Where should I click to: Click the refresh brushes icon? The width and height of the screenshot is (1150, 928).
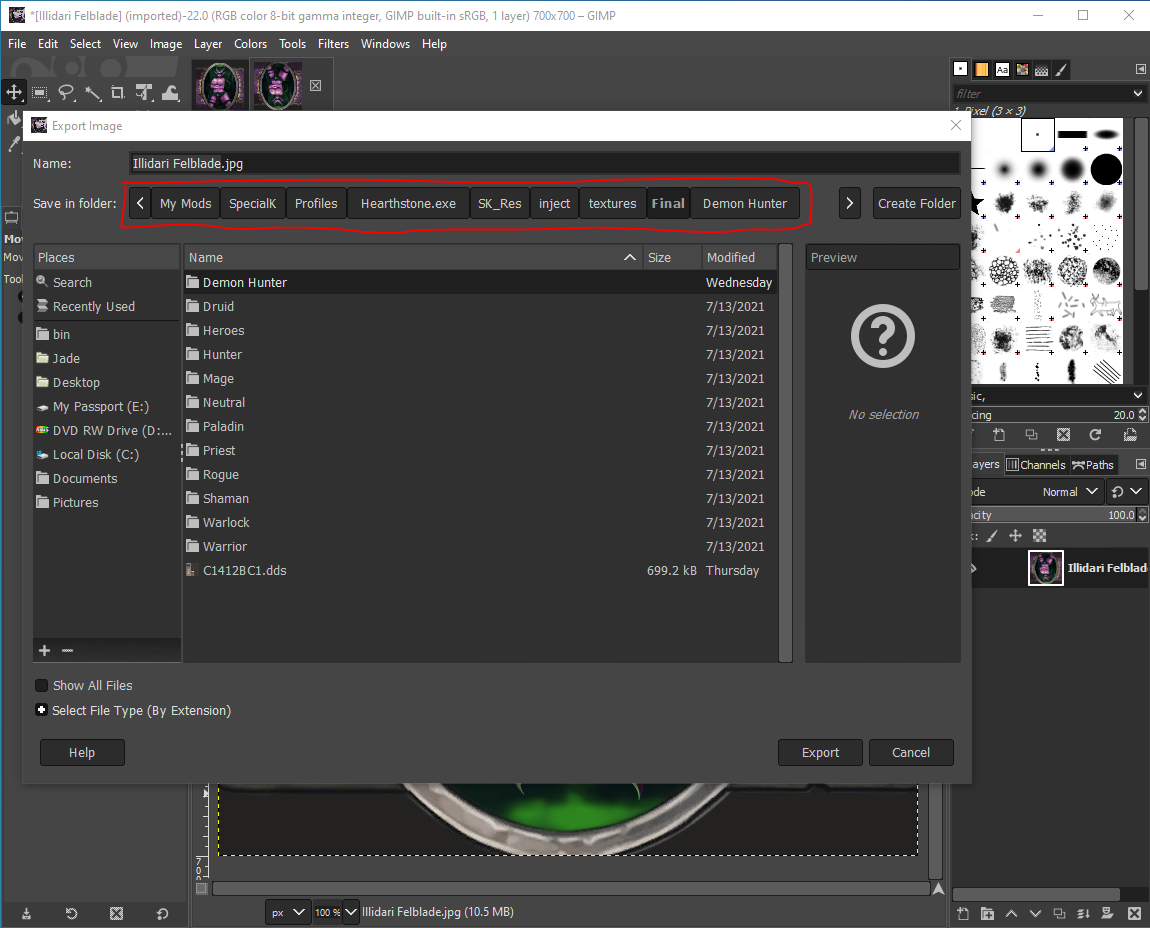click(1095, 435)
